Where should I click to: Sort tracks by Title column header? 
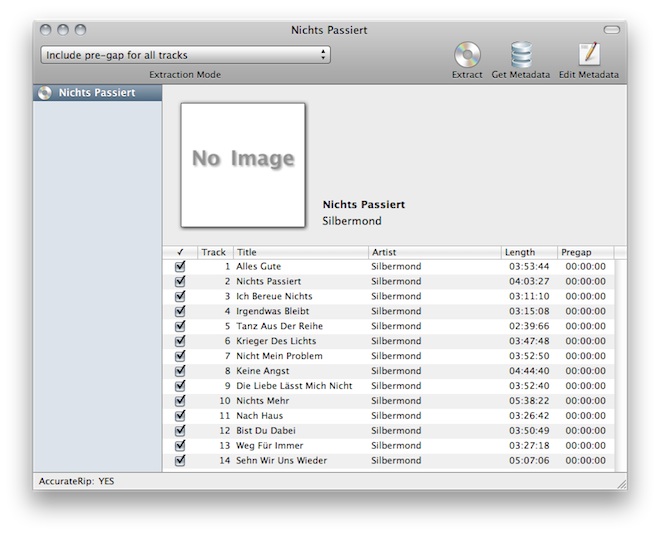pos(300,252)
